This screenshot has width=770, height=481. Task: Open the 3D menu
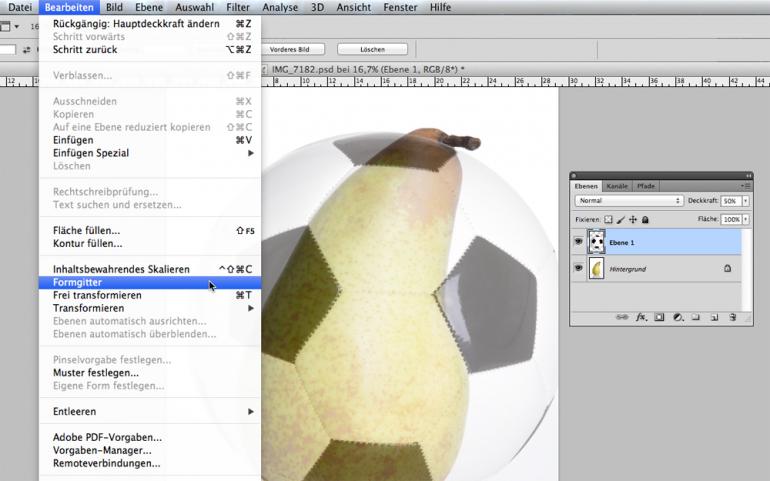click(317, 7)
